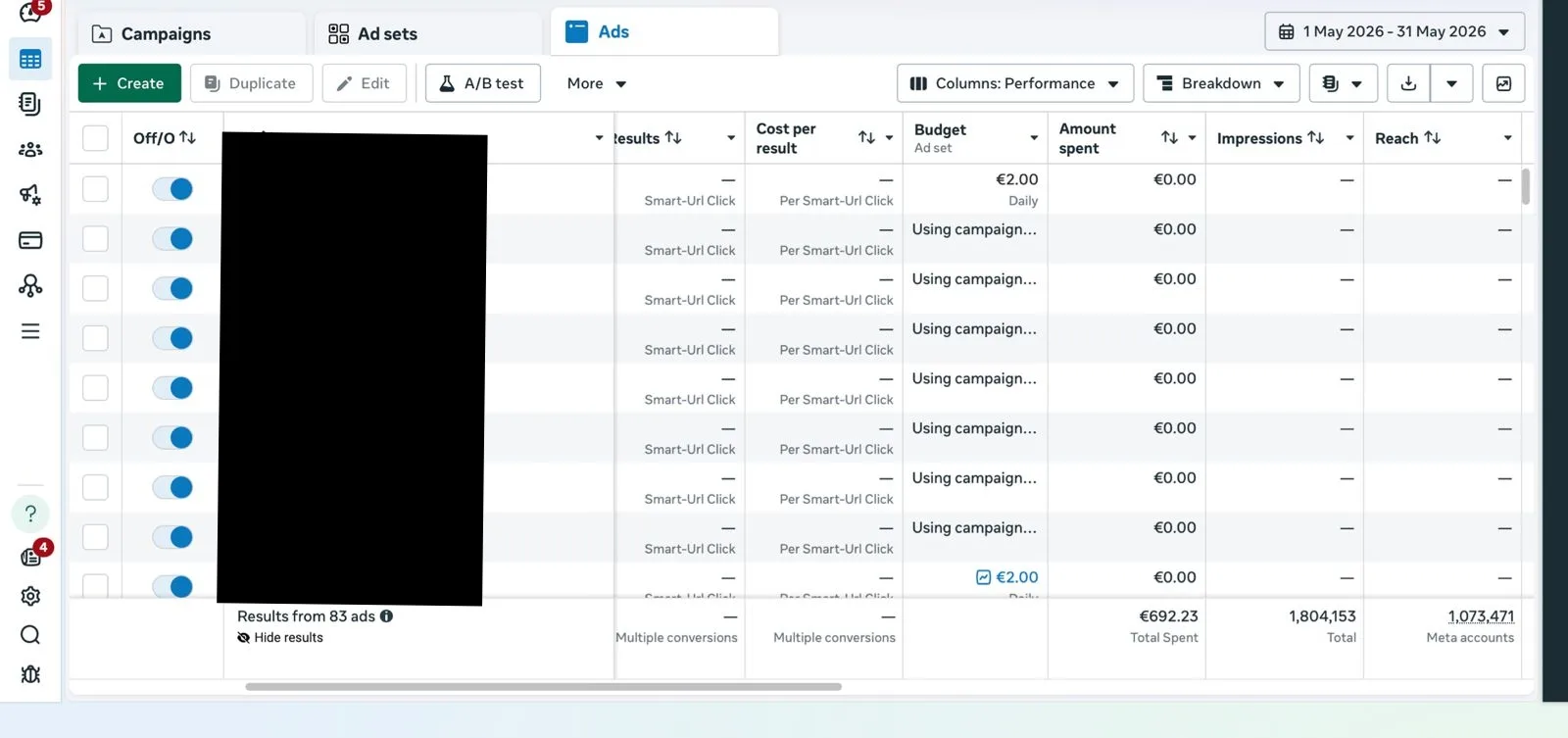Open the bug report icon in sidebar
Image resolution: width=1568 pixels, height=738 pixels.
coord(30,674)
